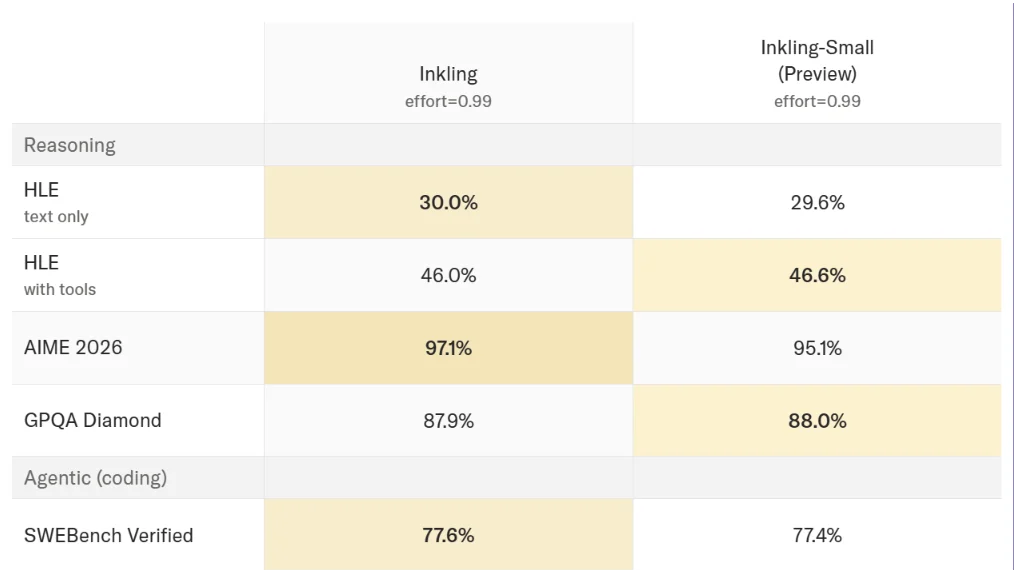This screenshot has height=573, width=1017.
Task: Click the highlighted 88.0% cell
Action: 817,421
